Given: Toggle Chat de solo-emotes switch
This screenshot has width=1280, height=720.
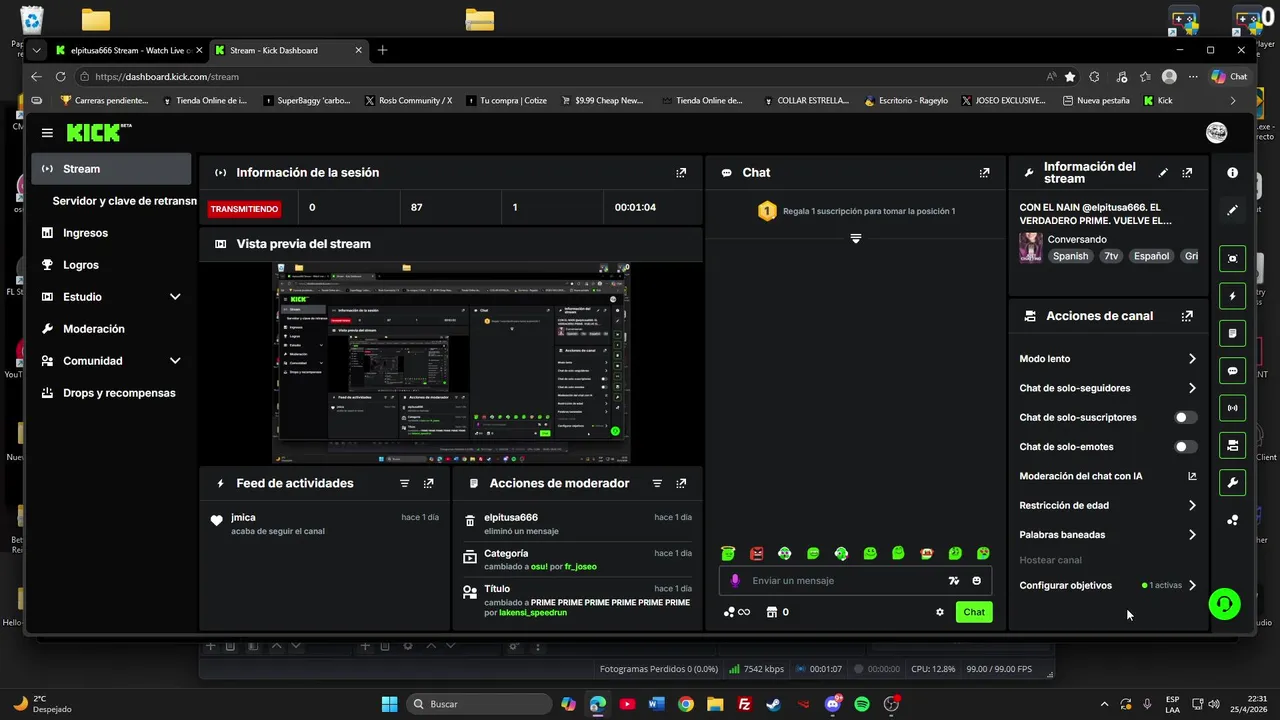Looking at the screenshot, I should 1185,447.
